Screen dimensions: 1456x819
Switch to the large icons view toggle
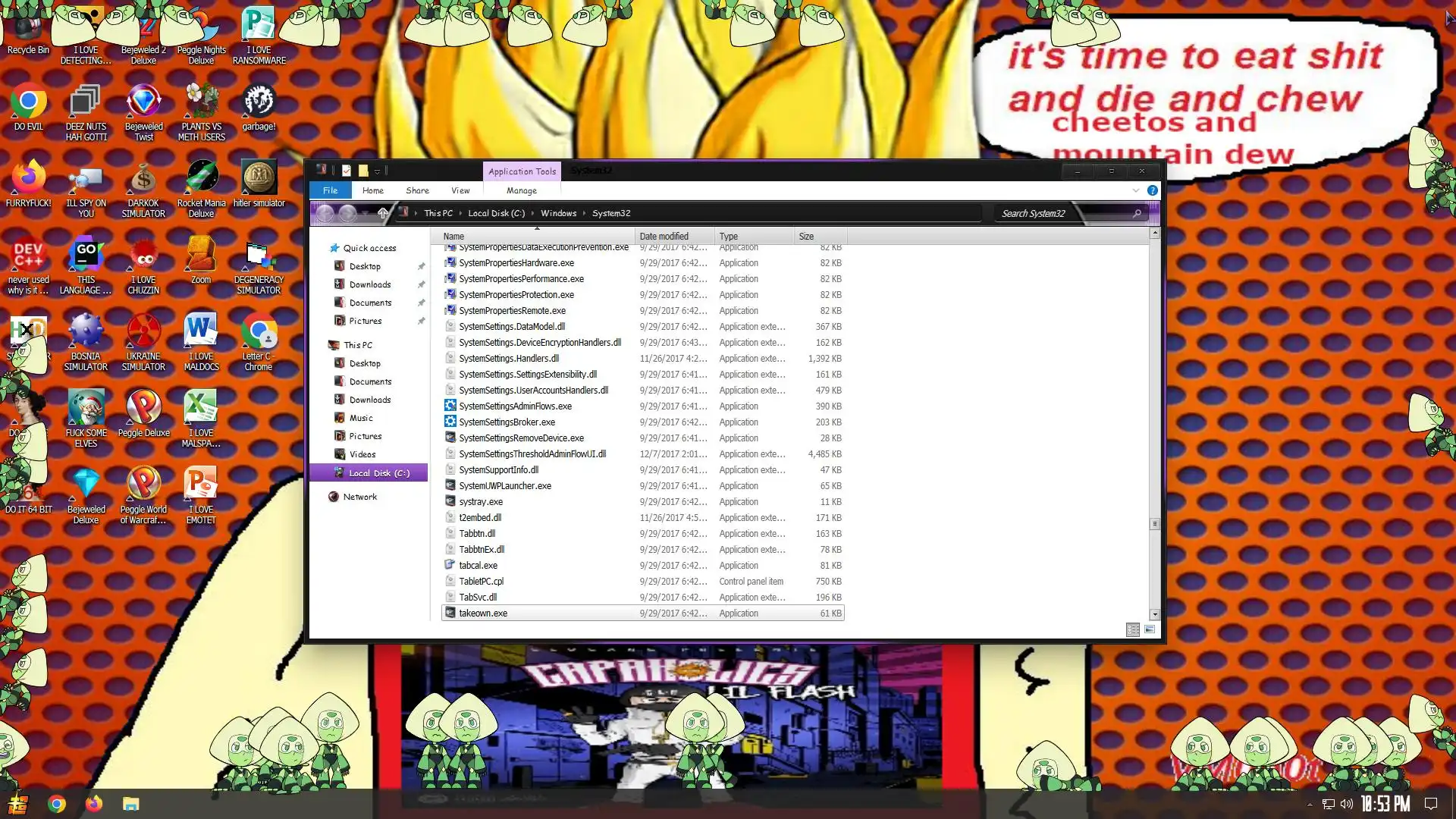pyautogui.click(x=1150, y=629)
